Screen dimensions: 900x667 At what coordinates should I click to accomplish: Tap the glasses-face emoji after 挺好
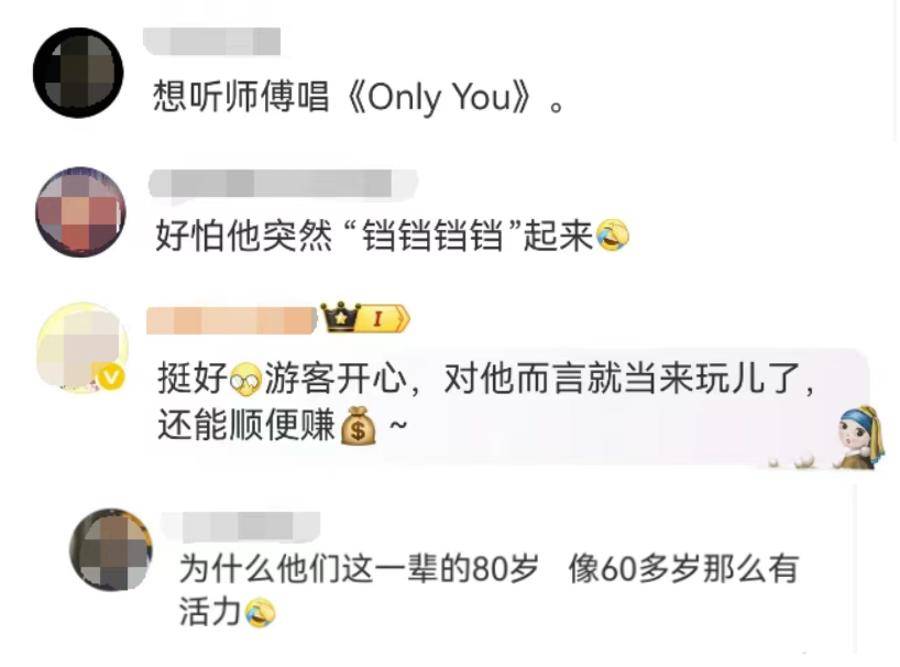point(246,379)
